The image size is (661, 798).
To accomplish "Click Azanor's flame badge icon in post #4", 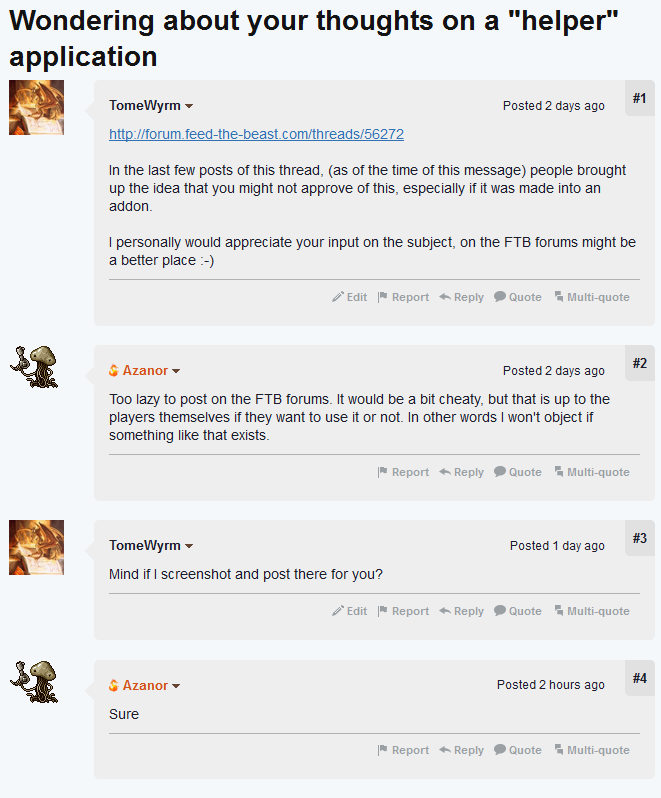I will click(114, 686).
